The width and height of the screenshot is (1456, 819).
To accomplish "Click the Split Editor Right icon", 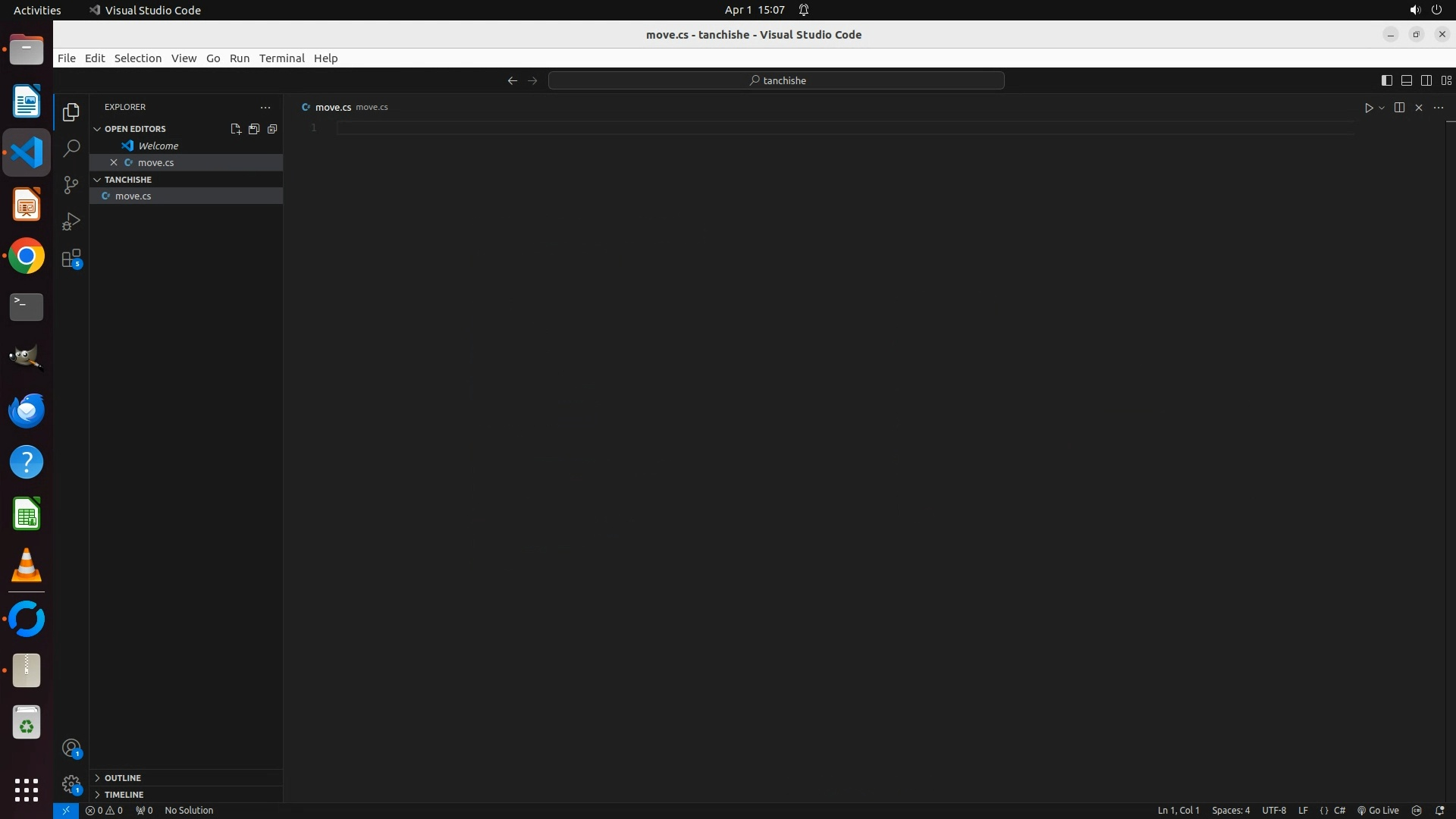I will click(x=1399, y=108).
